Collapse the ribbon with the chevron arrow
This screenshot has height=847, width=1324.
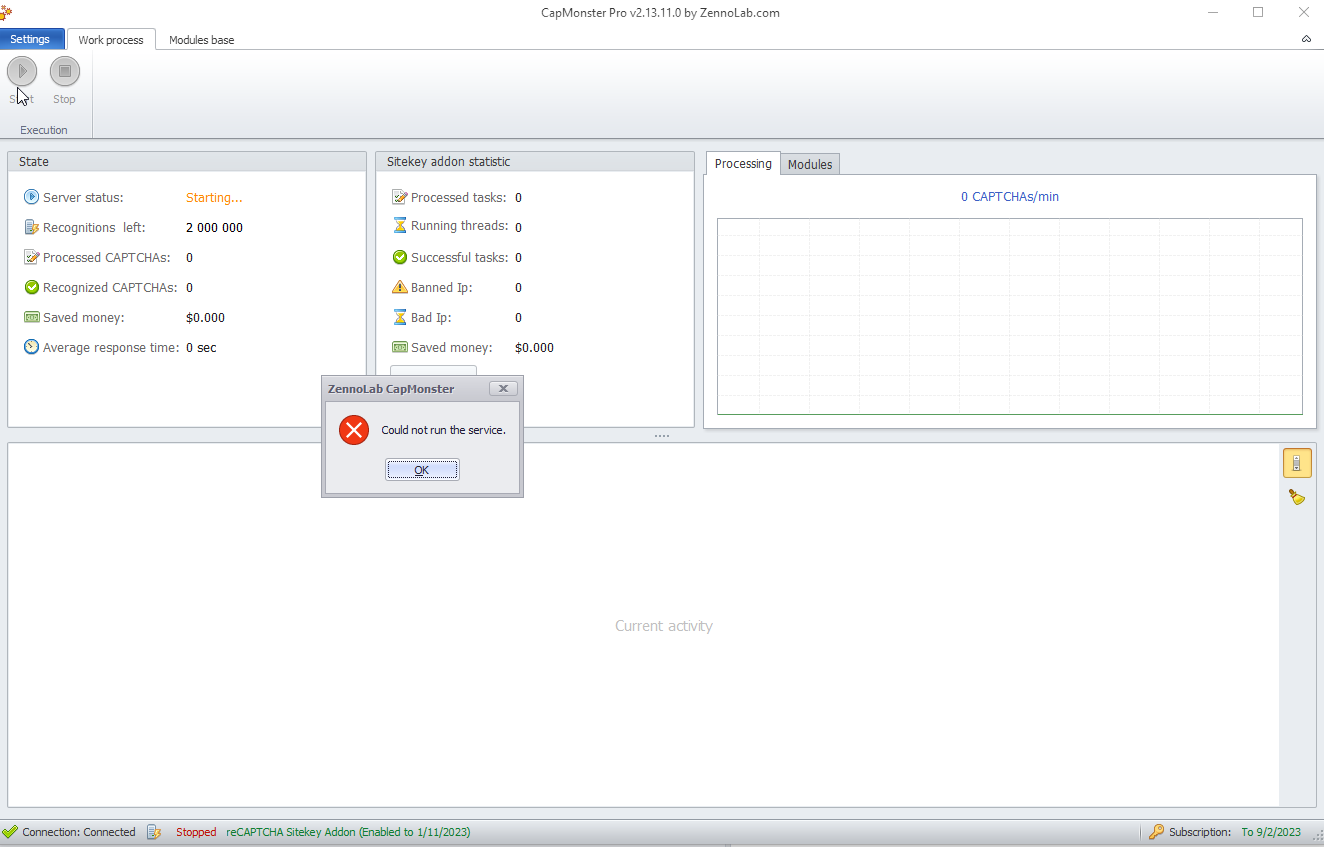[x=1306, y=39]
